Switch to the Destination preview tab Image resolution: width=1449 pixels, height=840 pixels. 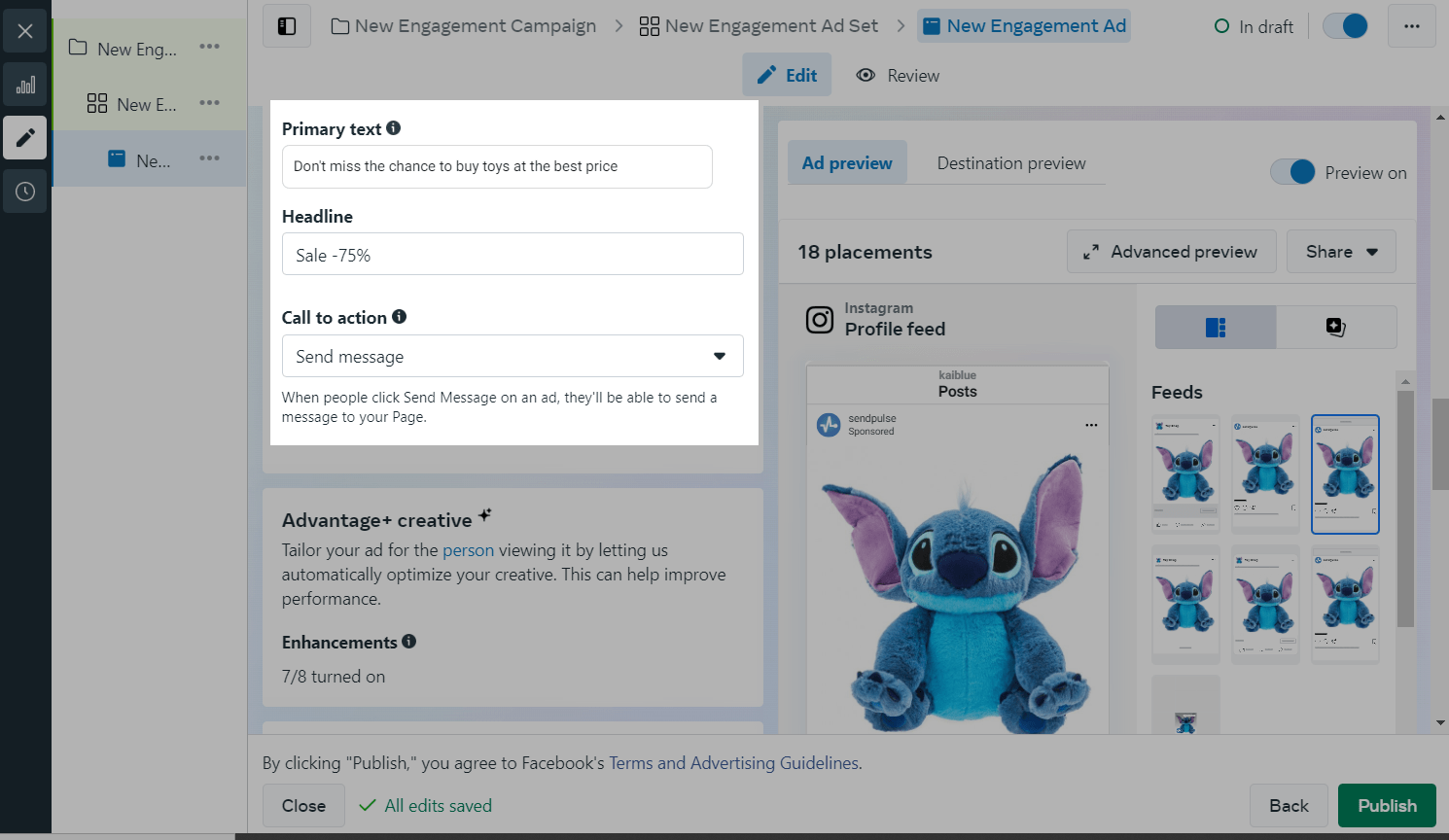pos(1011,163)
